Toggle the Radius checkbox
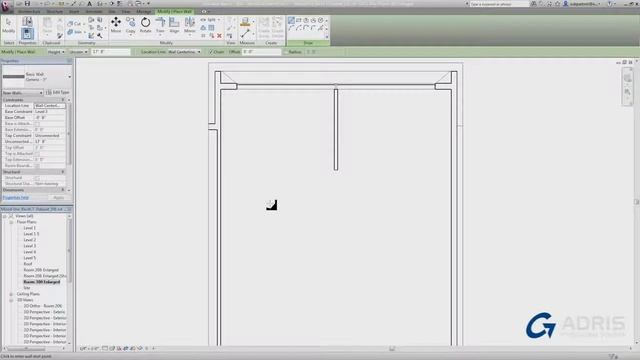Image resolution: width=640 pixels, height=360 pixels. tap(286, 52)
